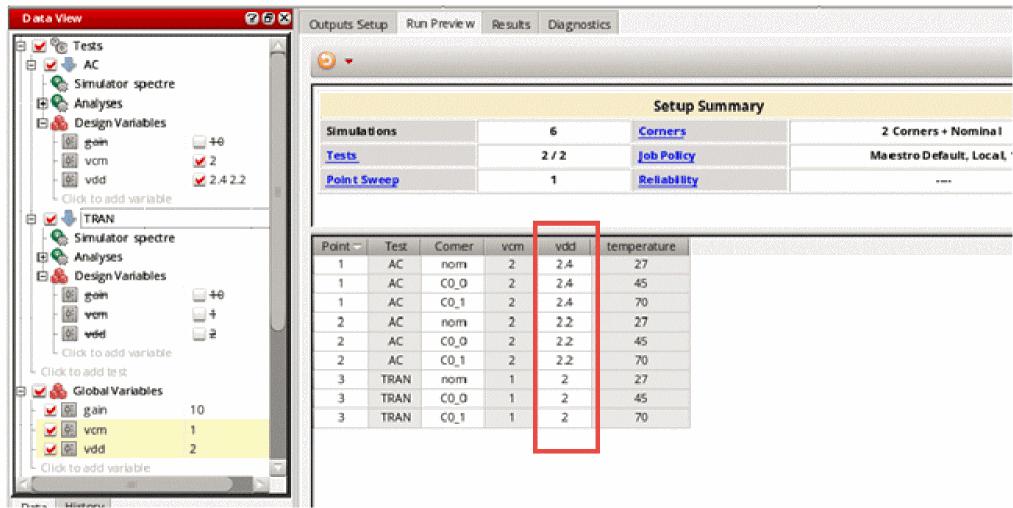
Task: Close the Data View panel
Action: pyautogui.click(x=284, y=18)
